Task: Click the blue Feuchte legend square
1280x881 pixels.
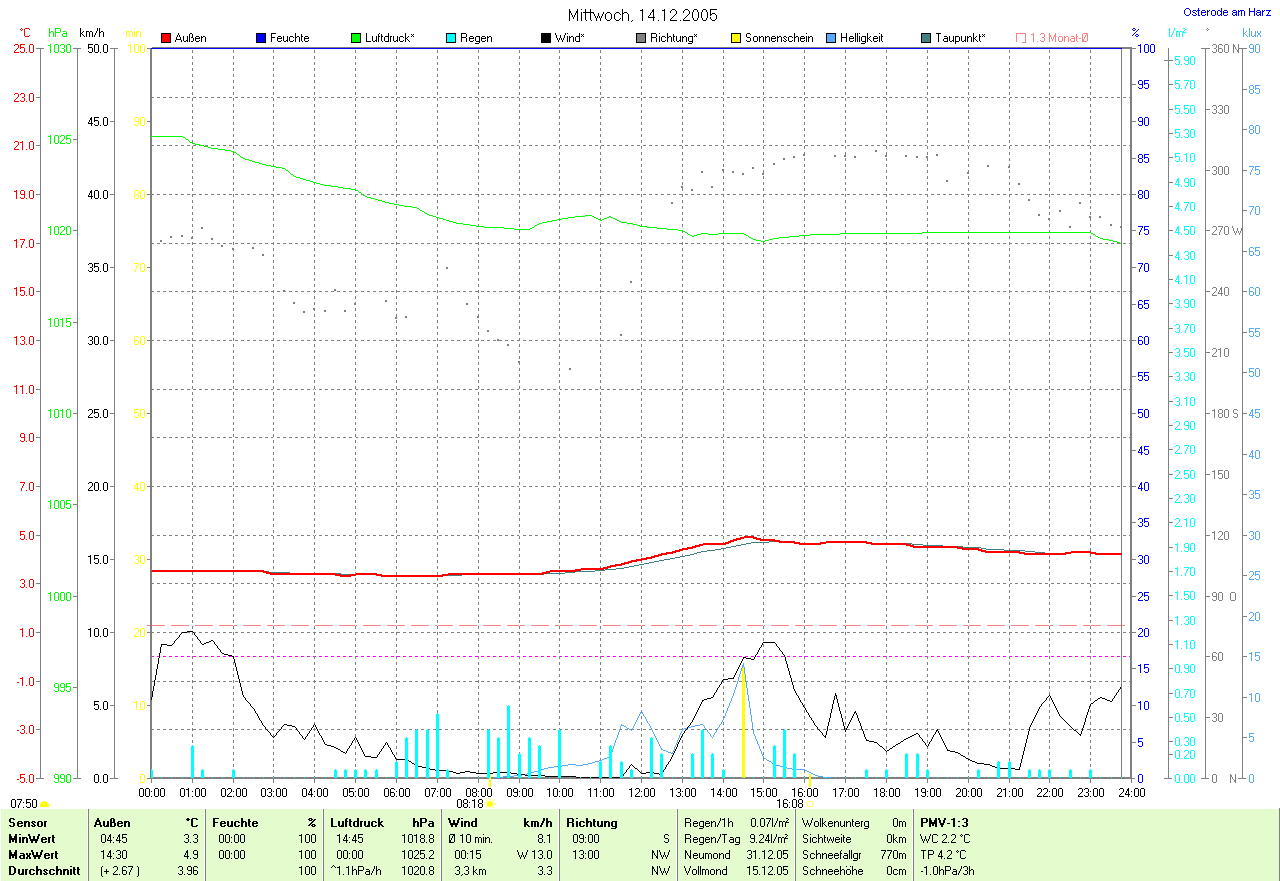Action: coord(261,38)
